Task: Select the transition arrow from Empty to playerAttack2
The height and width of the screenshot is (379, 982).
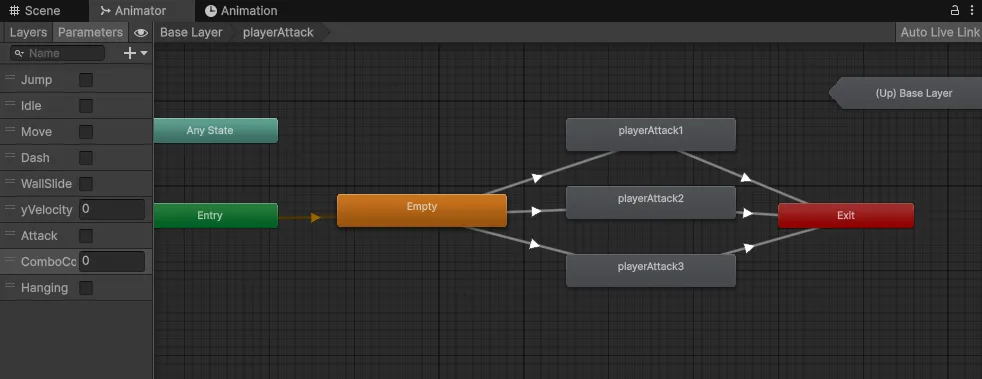Action: tap(536, 211)
